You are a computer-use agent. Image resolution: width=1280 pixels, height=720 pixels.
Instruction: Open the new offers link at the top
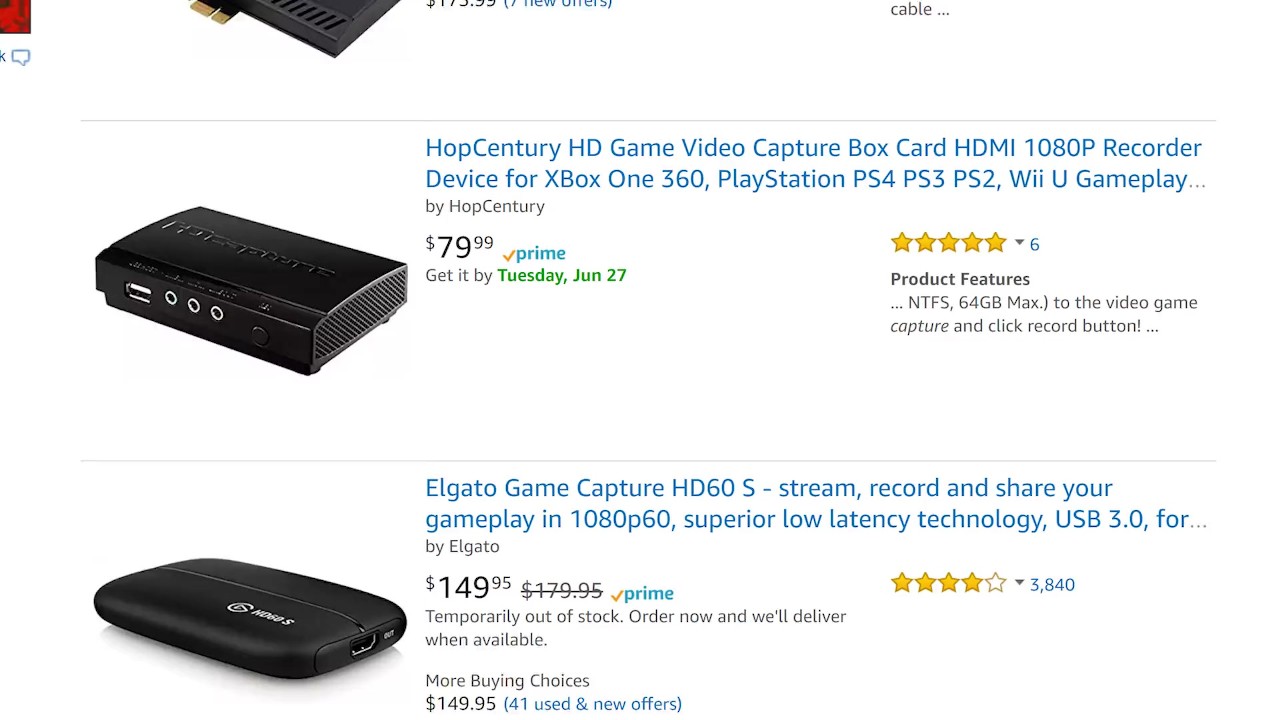[558, 4]
